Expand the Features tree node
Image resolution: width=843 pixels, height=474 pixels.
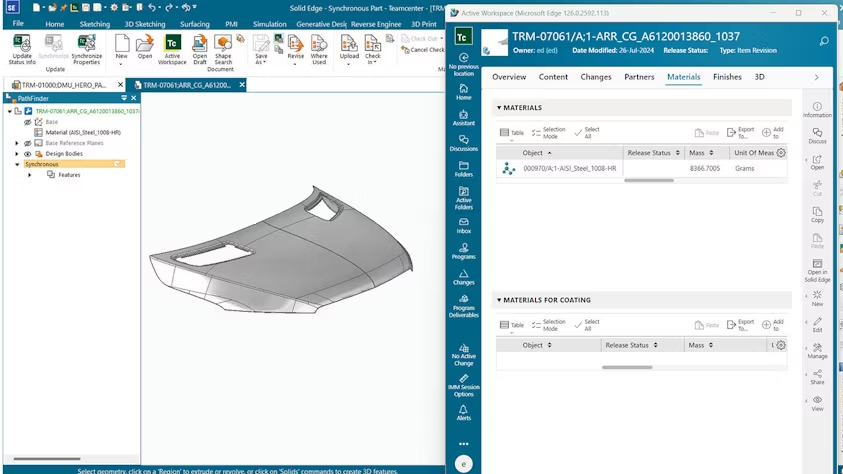coord(29,175)
